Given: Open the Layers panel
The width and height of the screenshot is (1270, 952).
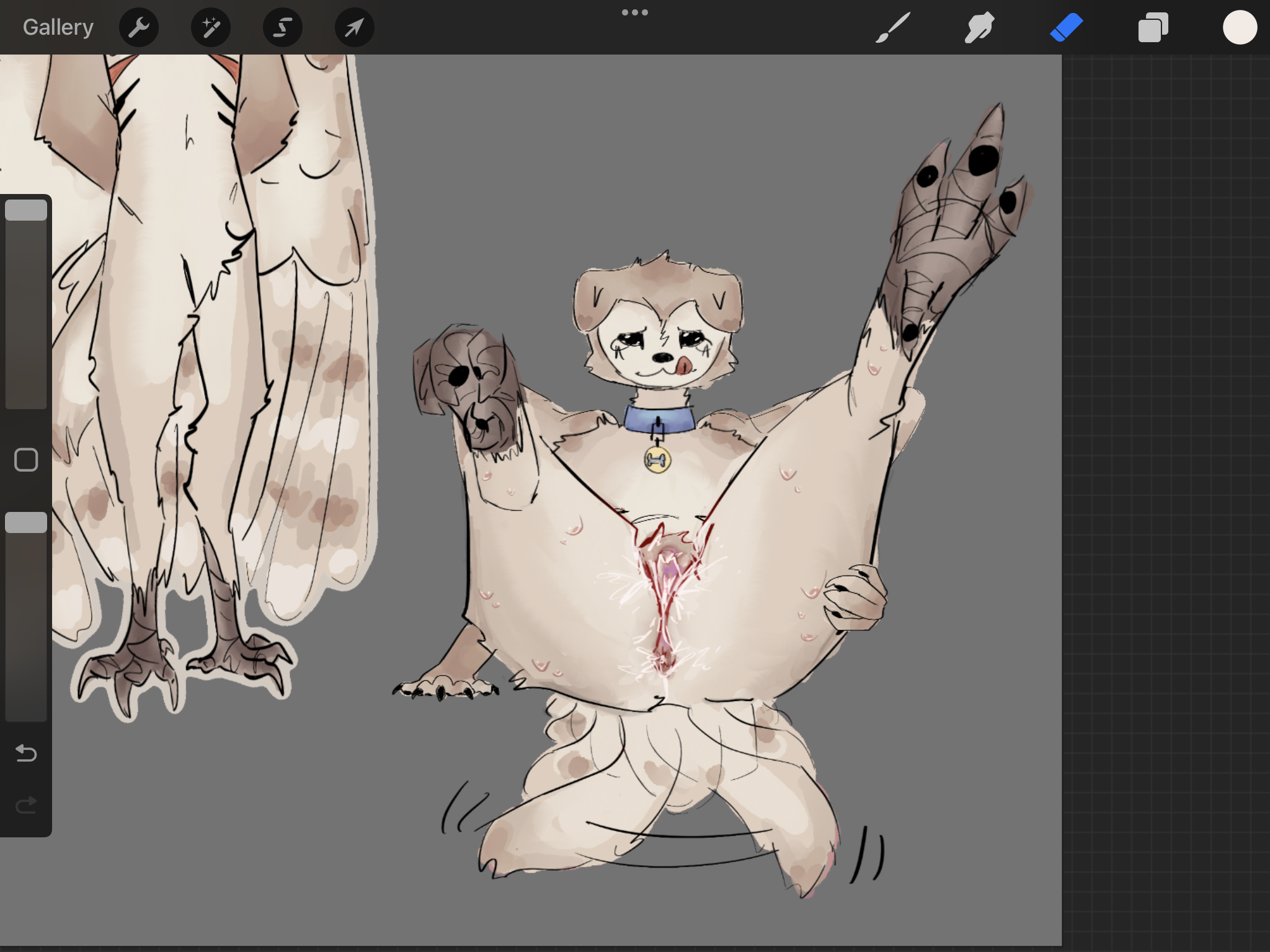Looking at the screenshot, I should (1153, 28).
